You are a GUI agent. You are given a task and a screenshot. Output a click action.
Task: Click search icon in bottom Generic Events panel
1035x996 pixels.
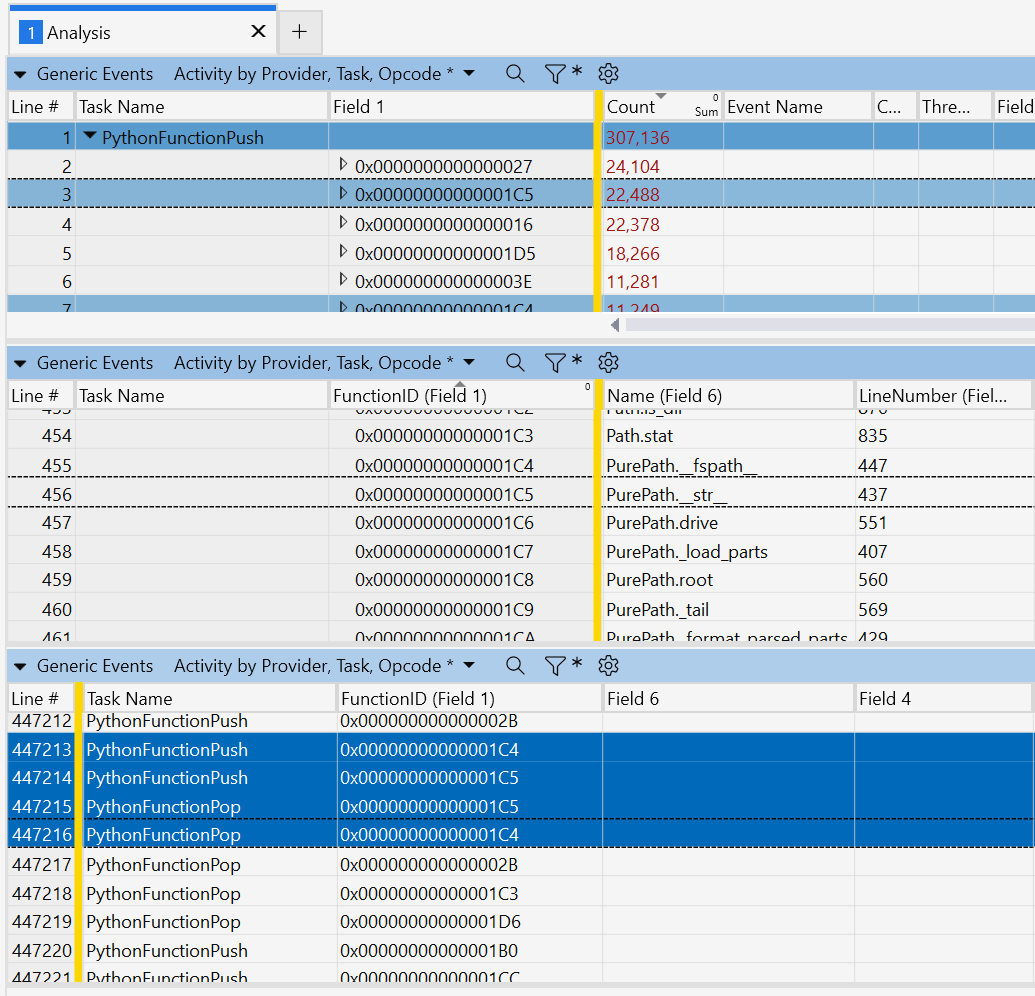click(515, 665)
